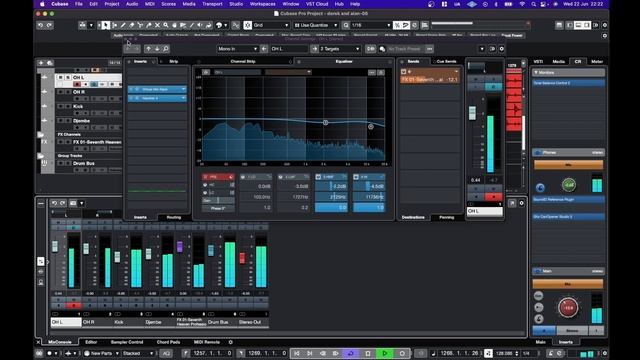Image resolution: width=640 pixels, height=360 pixels.
Task: Switch to the Routing tab
Action: [x=173, y=218]
